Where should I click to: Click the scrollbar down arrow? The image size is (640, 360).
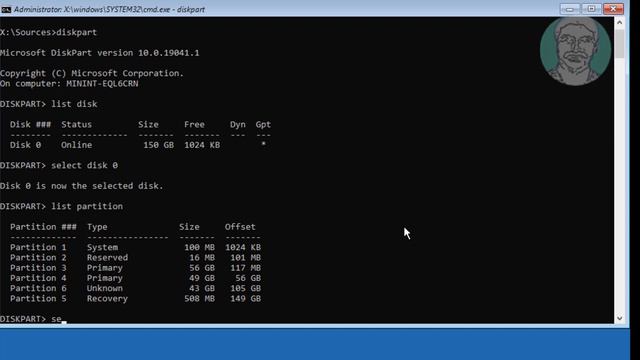[620, 318]
